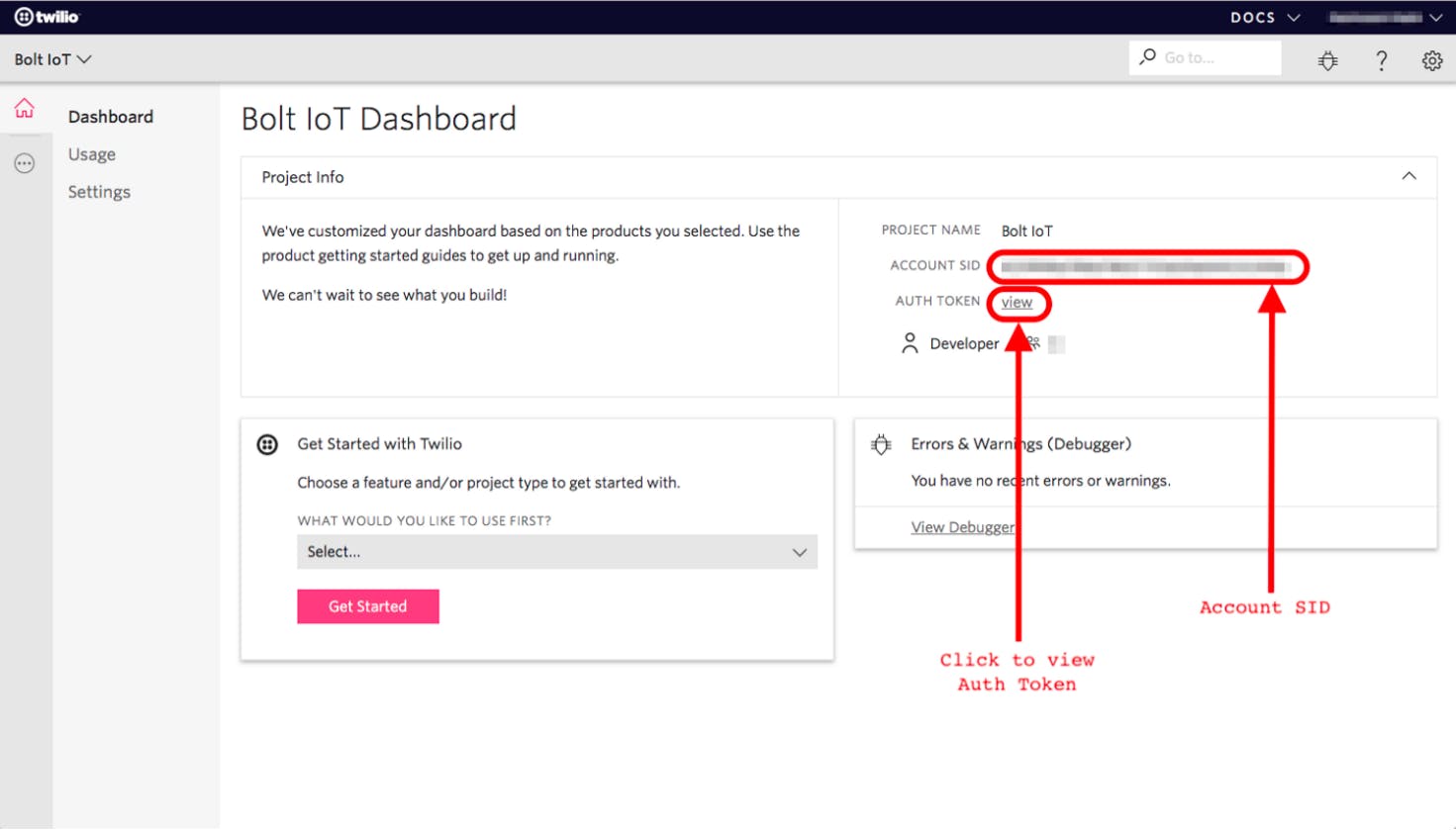
Task: Click the 'Get Started with Twilio' title
Action: [380, 444]
